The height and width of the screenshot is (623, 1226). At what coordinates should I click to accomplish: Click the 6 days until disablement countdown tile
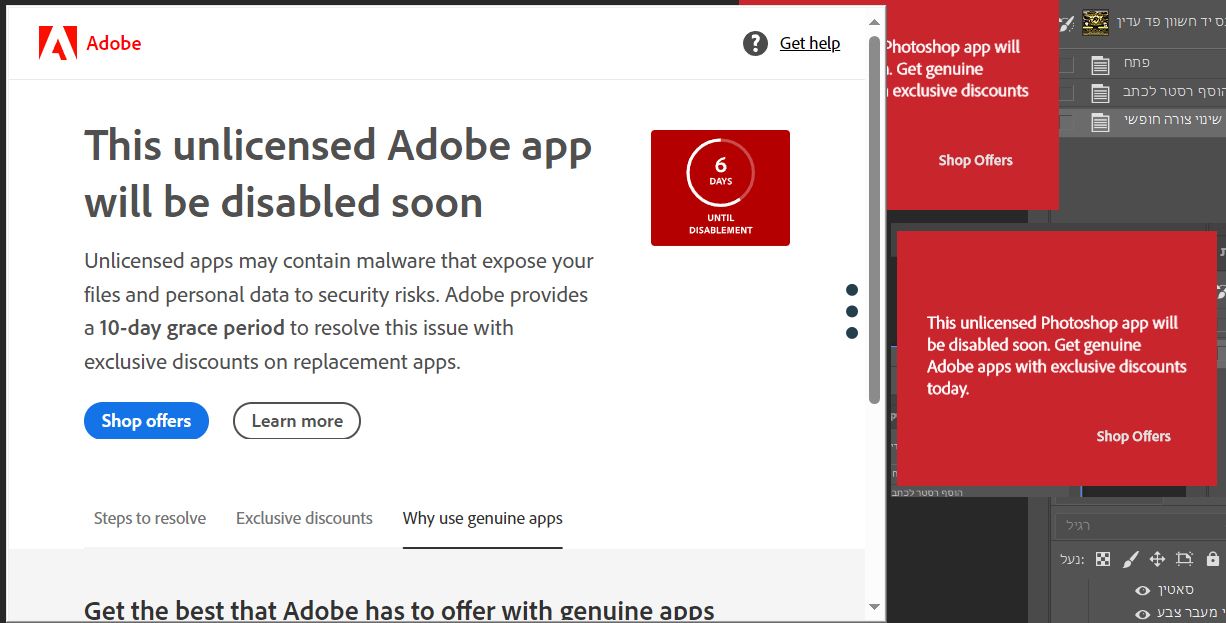720,188
